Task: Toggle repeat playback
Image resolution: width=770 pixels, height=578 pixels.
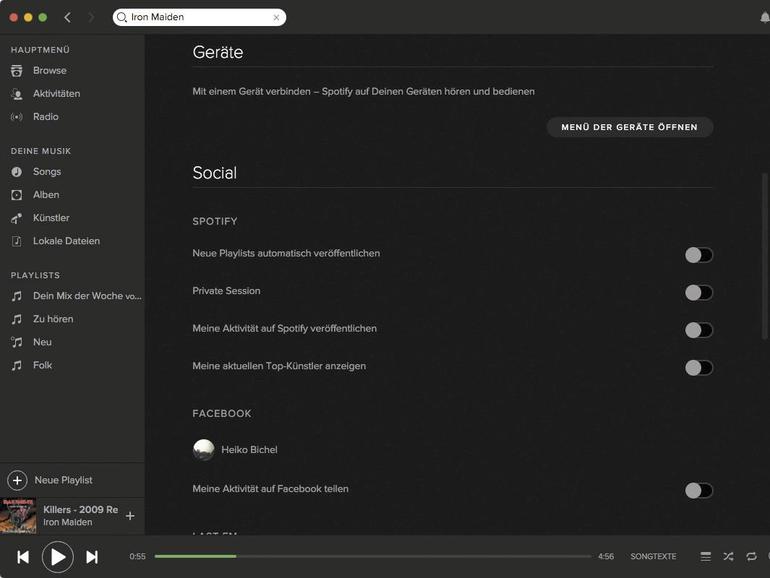Action: [x=751, y=556]
